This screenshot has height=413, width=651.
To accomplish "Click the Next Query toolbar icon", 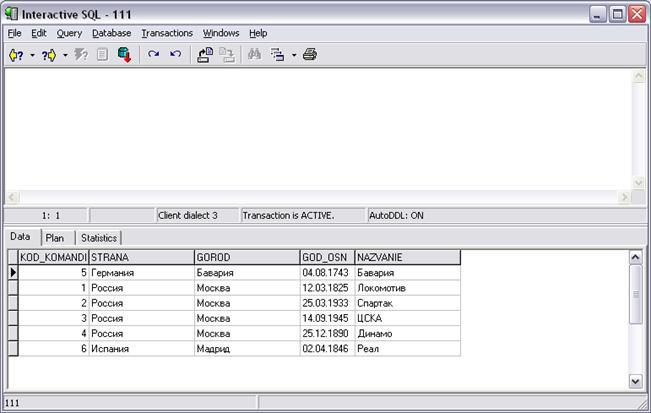I will [x=48, y=55].
